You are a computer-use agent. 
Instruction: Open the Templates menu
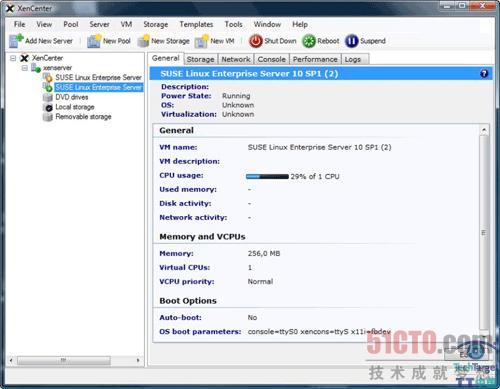coord(196,24)
